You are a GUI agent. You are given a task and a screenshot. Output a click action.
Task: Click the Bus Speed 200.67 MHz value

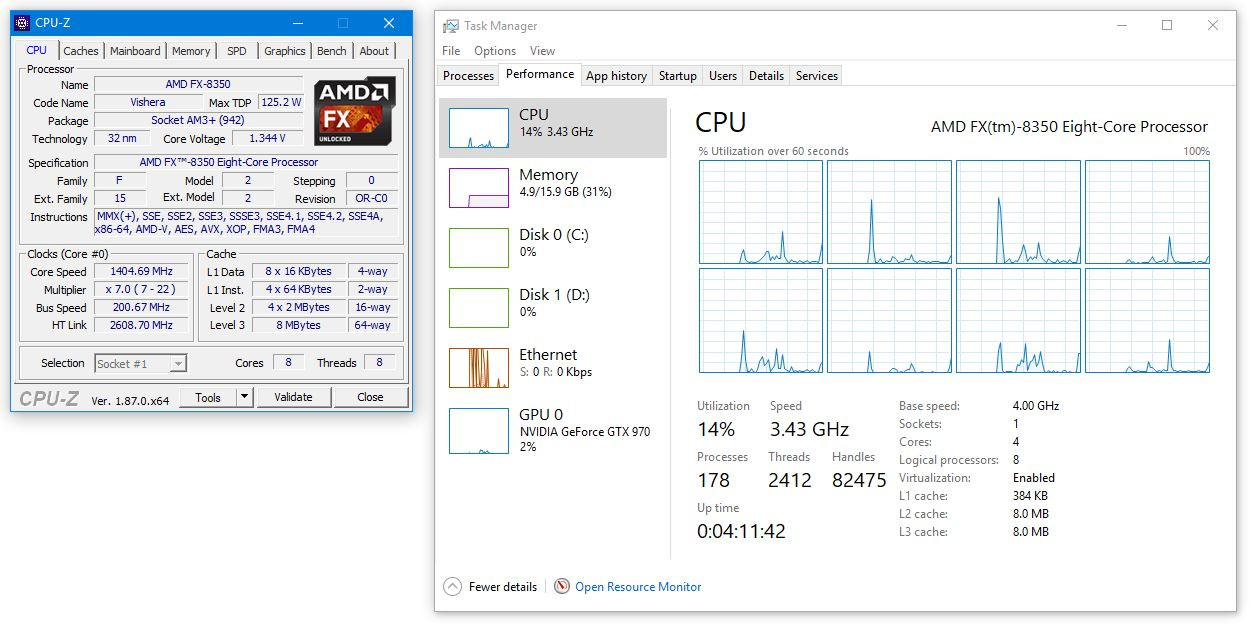(x=142, y=308)
